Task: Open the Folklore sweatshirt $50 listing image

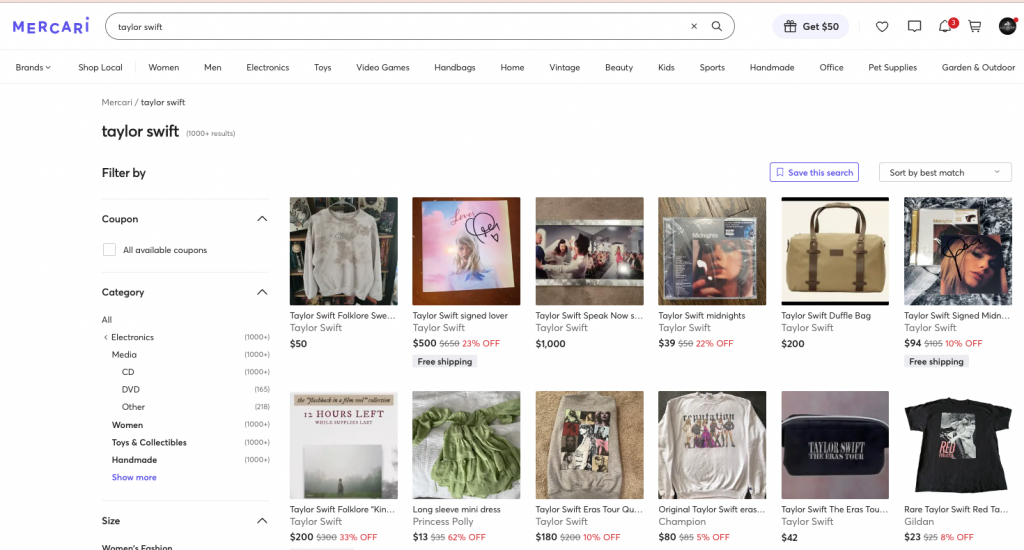Action: click(x=344, y=251)
